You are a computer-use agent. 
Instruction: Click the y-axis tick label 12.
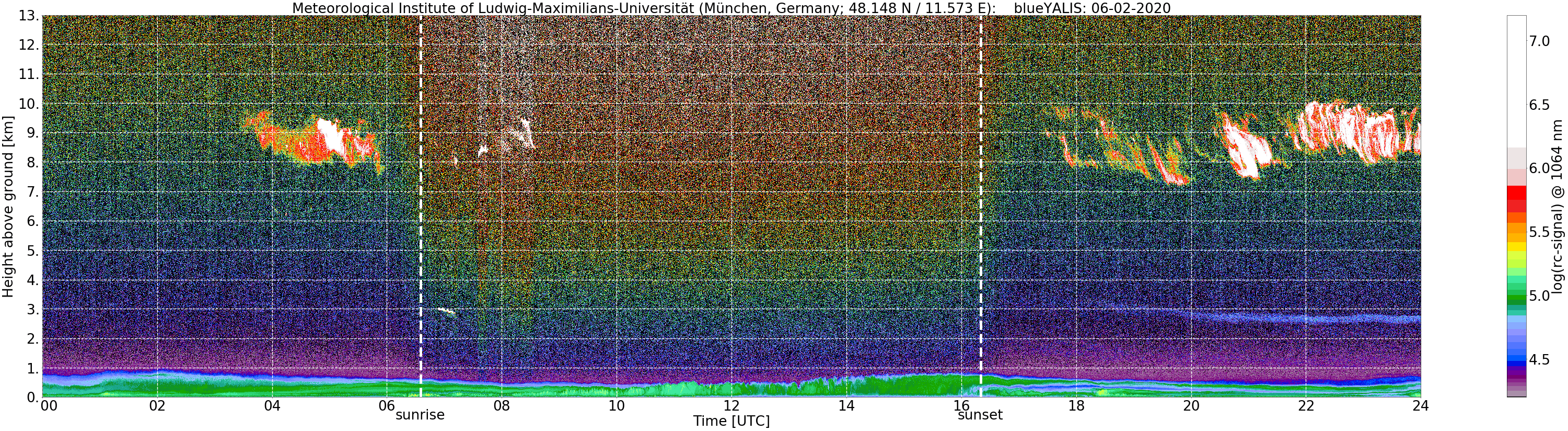click(x=28, y=45)
